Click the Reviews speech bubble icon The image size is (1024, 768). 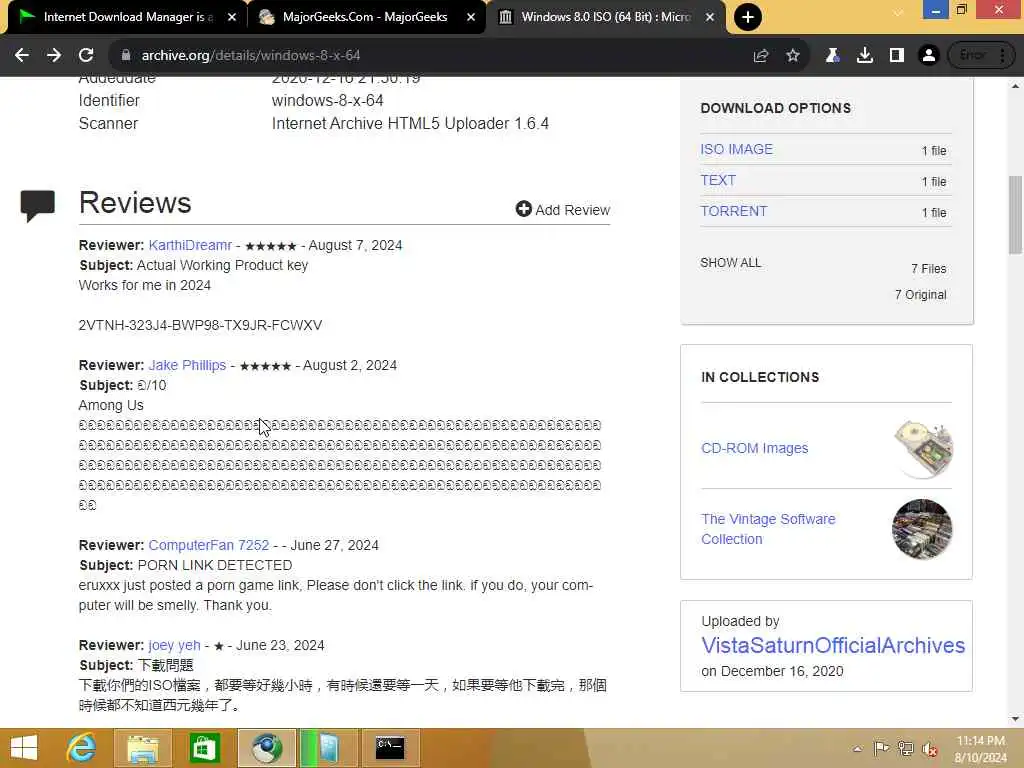coord(38,206)
